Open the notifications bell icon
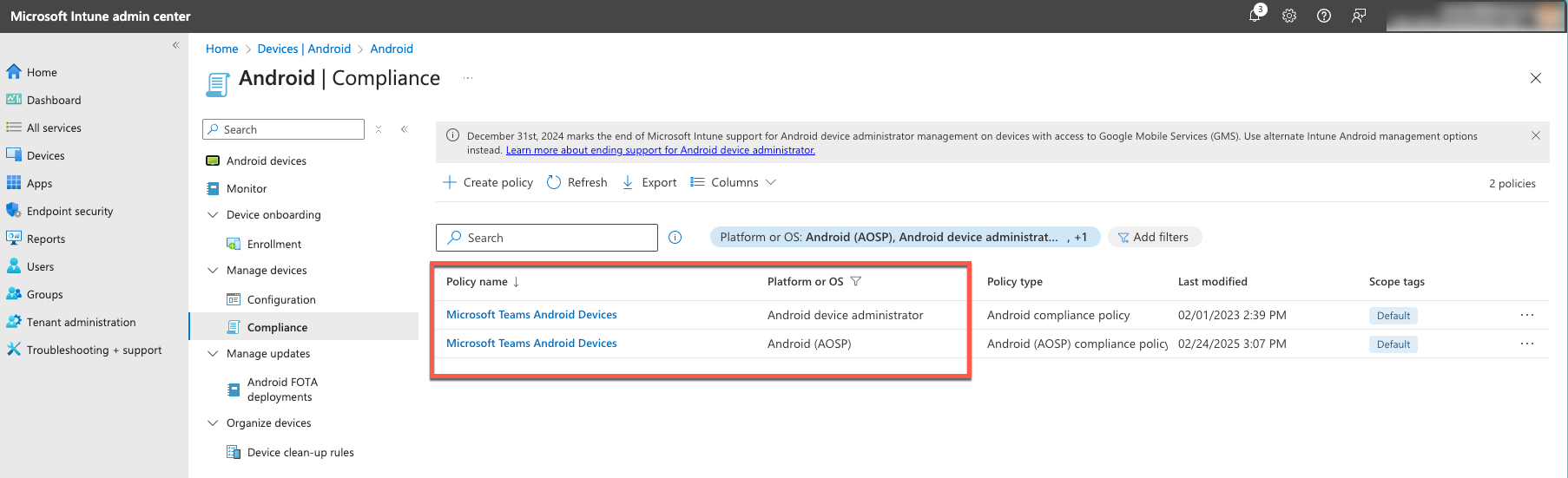The height and width of the screenshot is (478, 1568). click(x=1255, y=16)
